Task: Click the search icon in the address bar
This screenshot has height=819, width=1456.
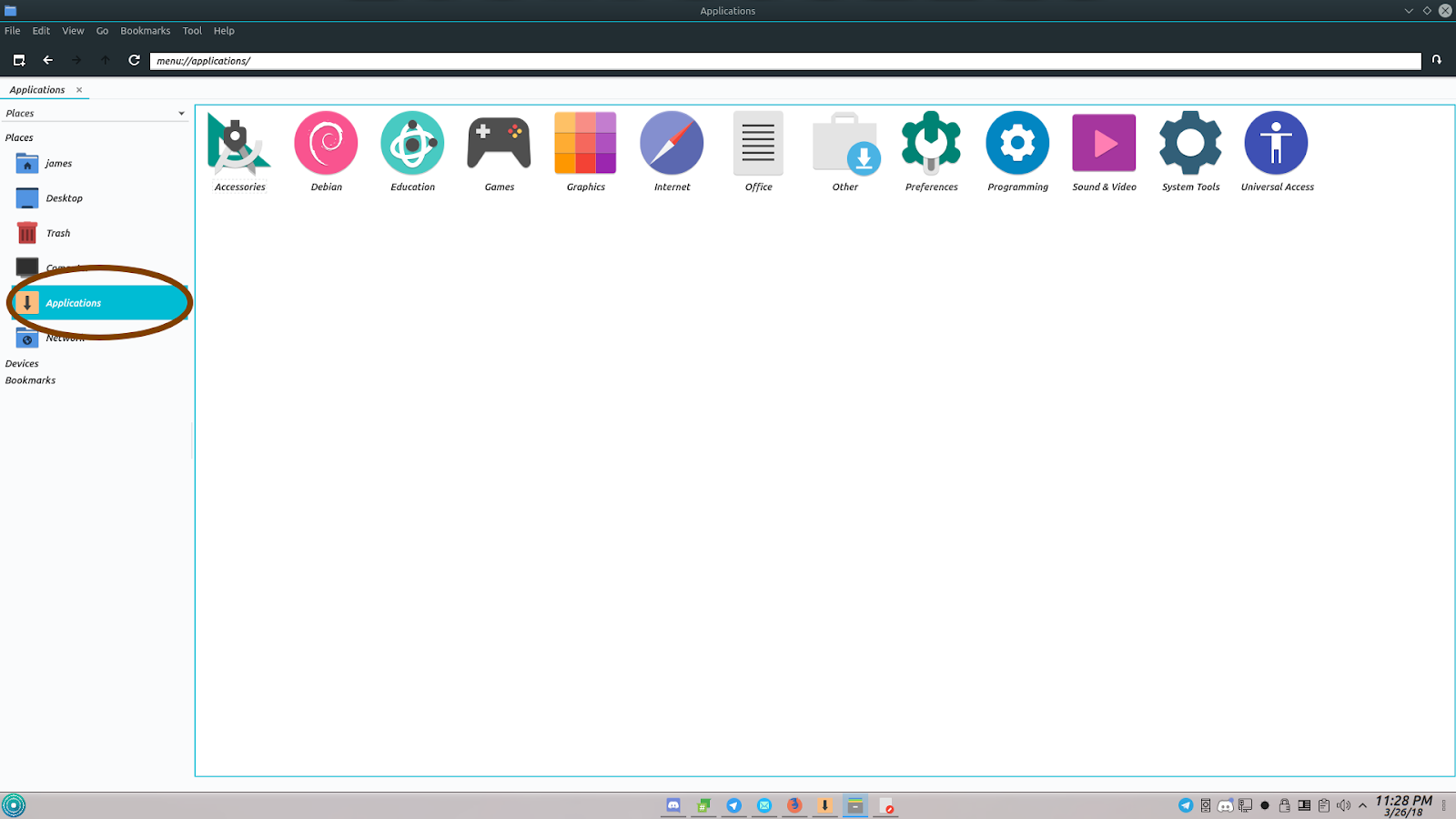Action: click(x=1436, y=60)
